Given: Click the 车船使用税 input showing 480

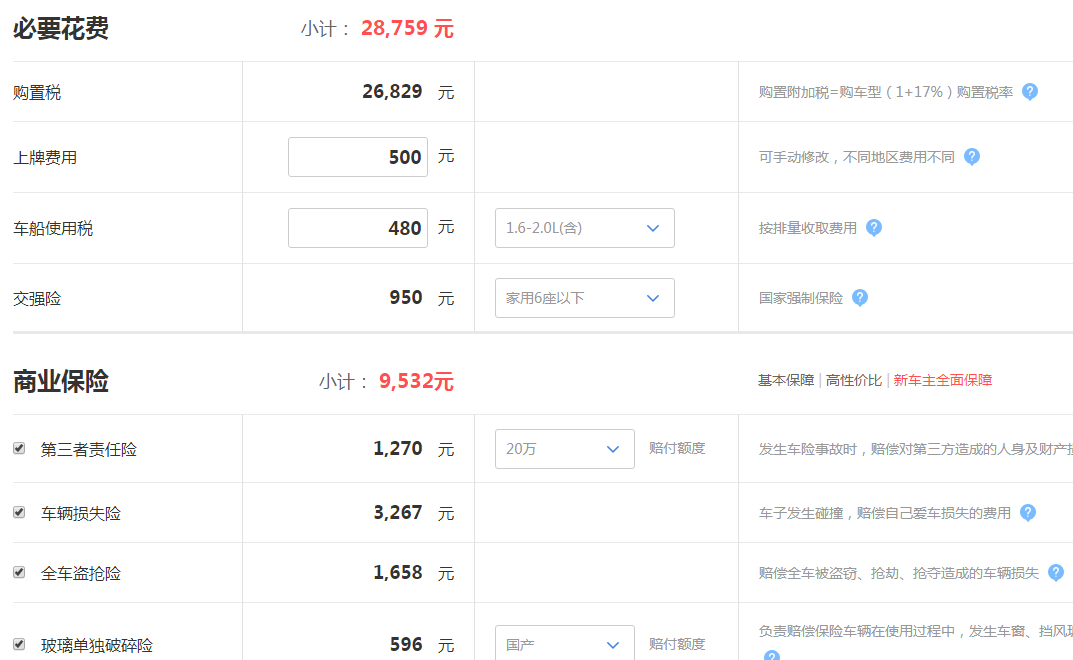Looking at the screenshot, I should [358, 228].
